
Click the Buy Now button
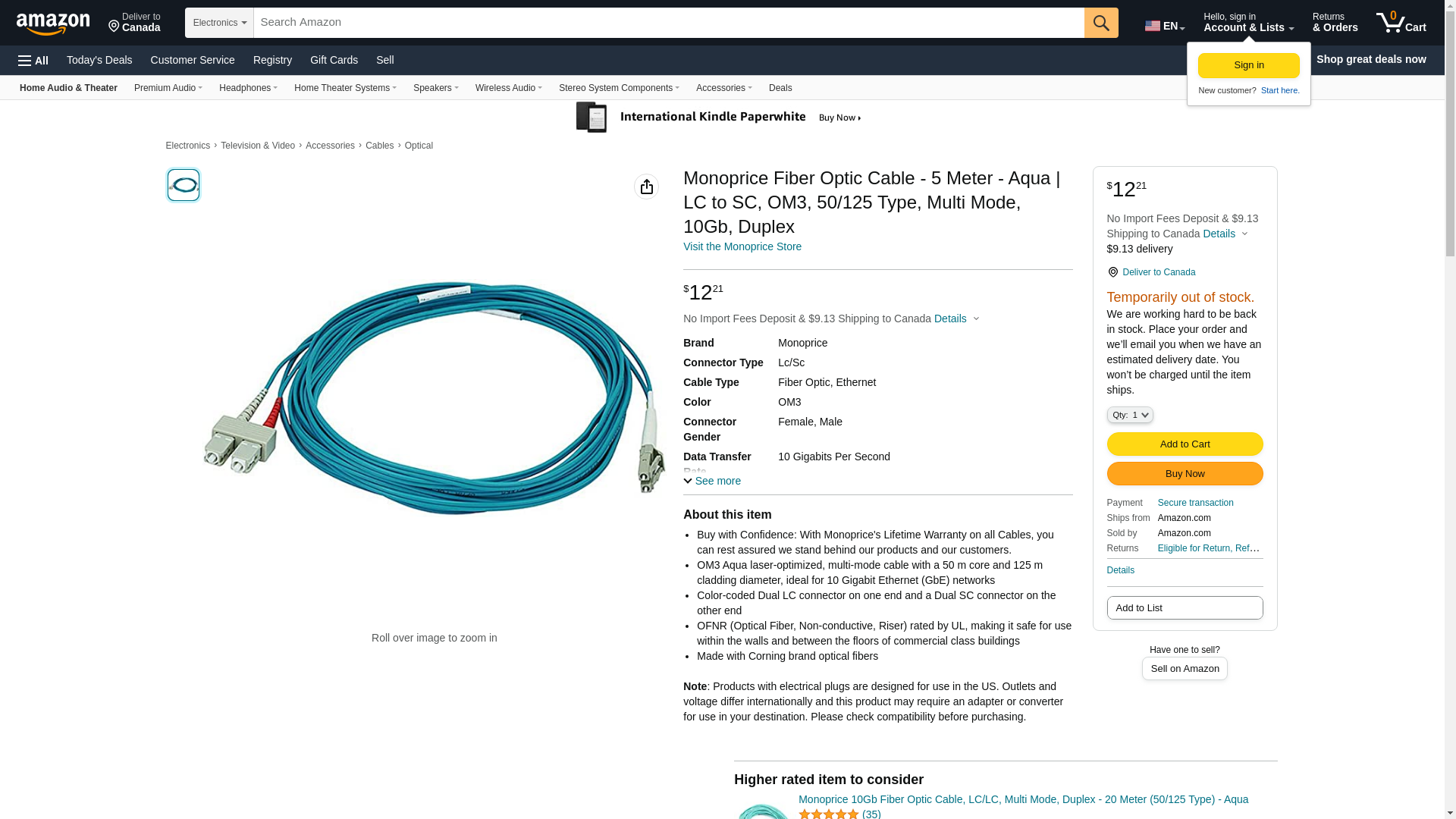click(1185, 474)
